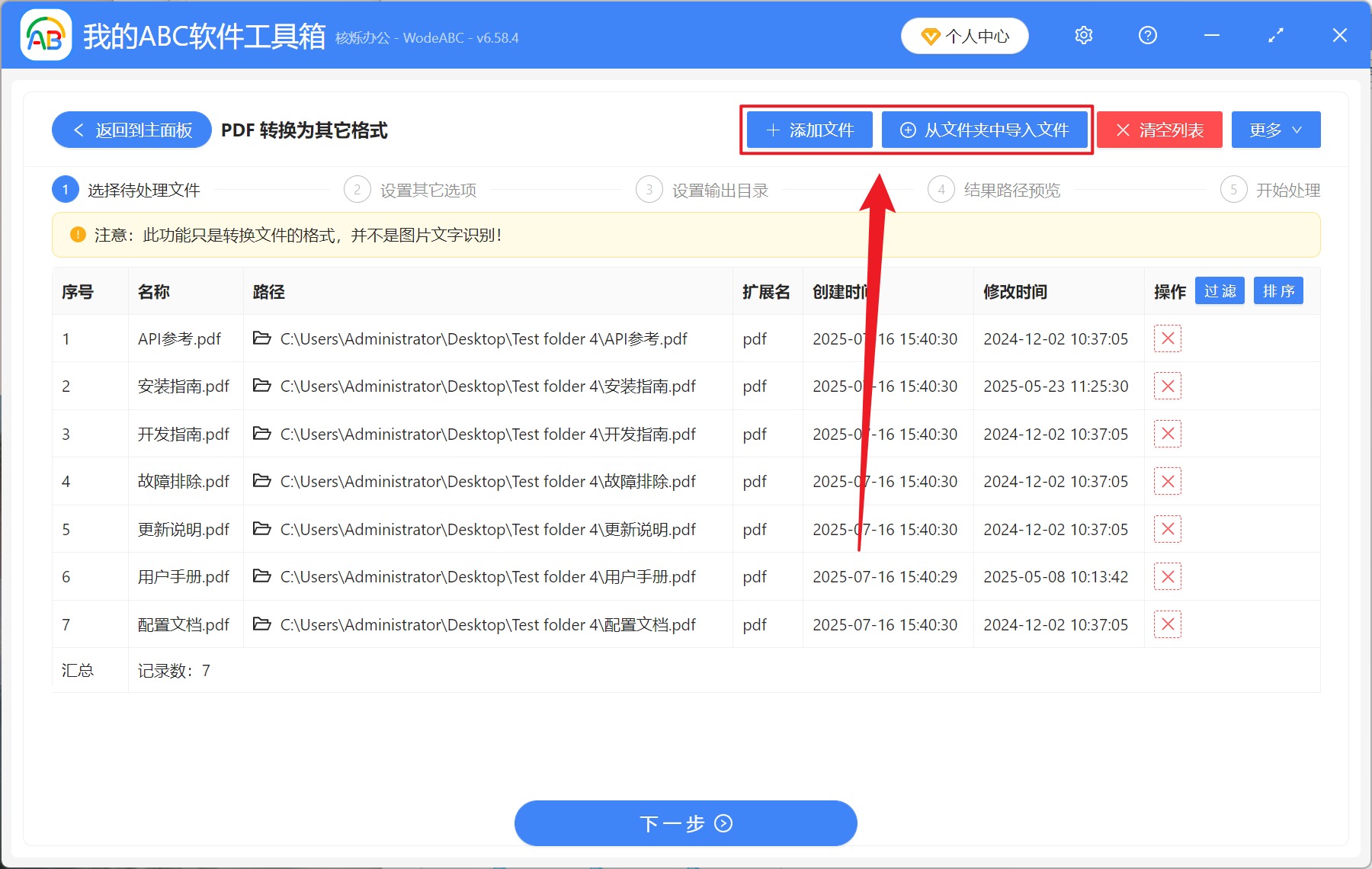Click the 添加文件 add files button
Image resolution: width=1372 pixels, height=869 pixels.
click(809, 130)
